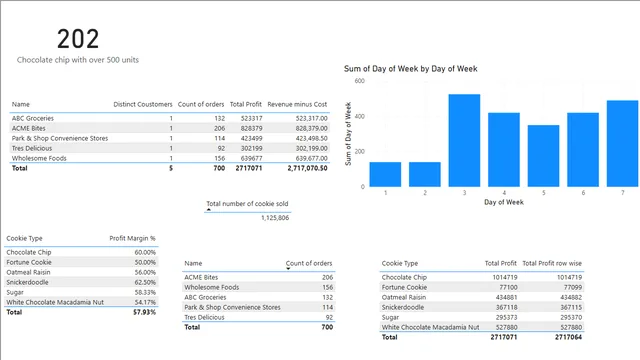The width and height of the screenshot is (640, 360).
Task: Select 'Tres Delicious' in the top table
Action: point(32,148)
